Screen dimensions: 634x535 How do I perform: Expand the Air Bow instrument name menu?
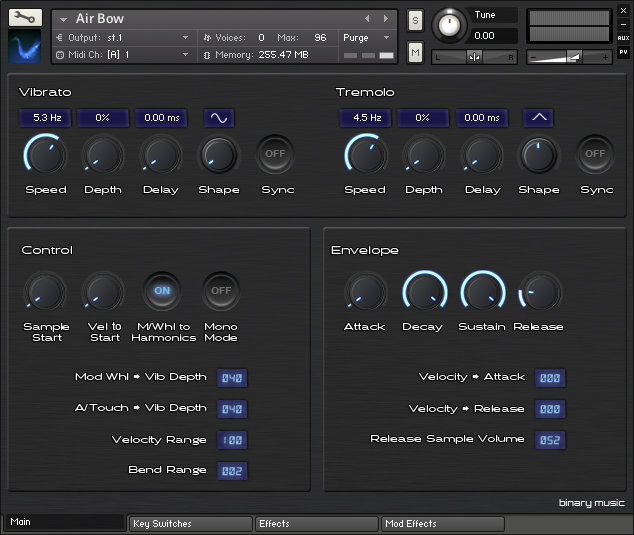[63, 19]
